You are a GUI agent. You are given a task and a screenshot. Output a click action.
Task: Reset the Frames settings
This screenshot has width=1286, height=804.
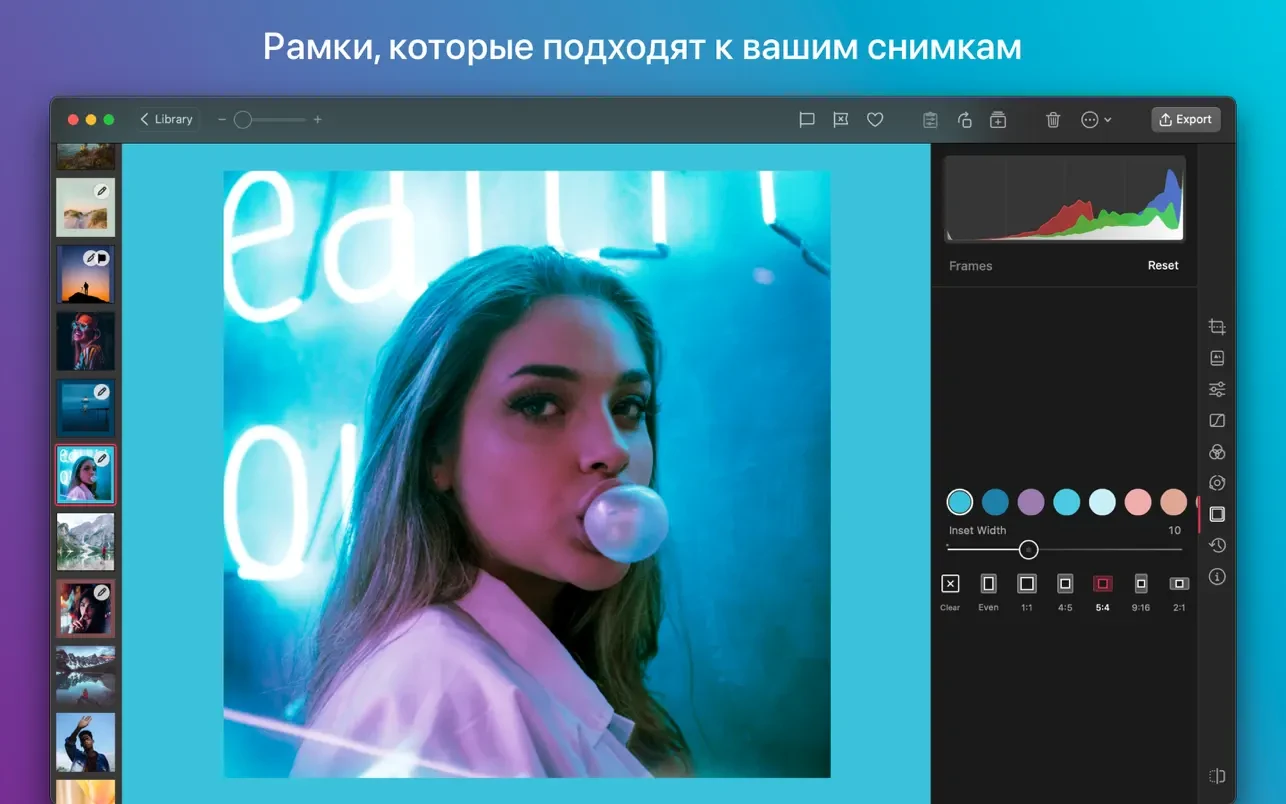coord(1163,265)
